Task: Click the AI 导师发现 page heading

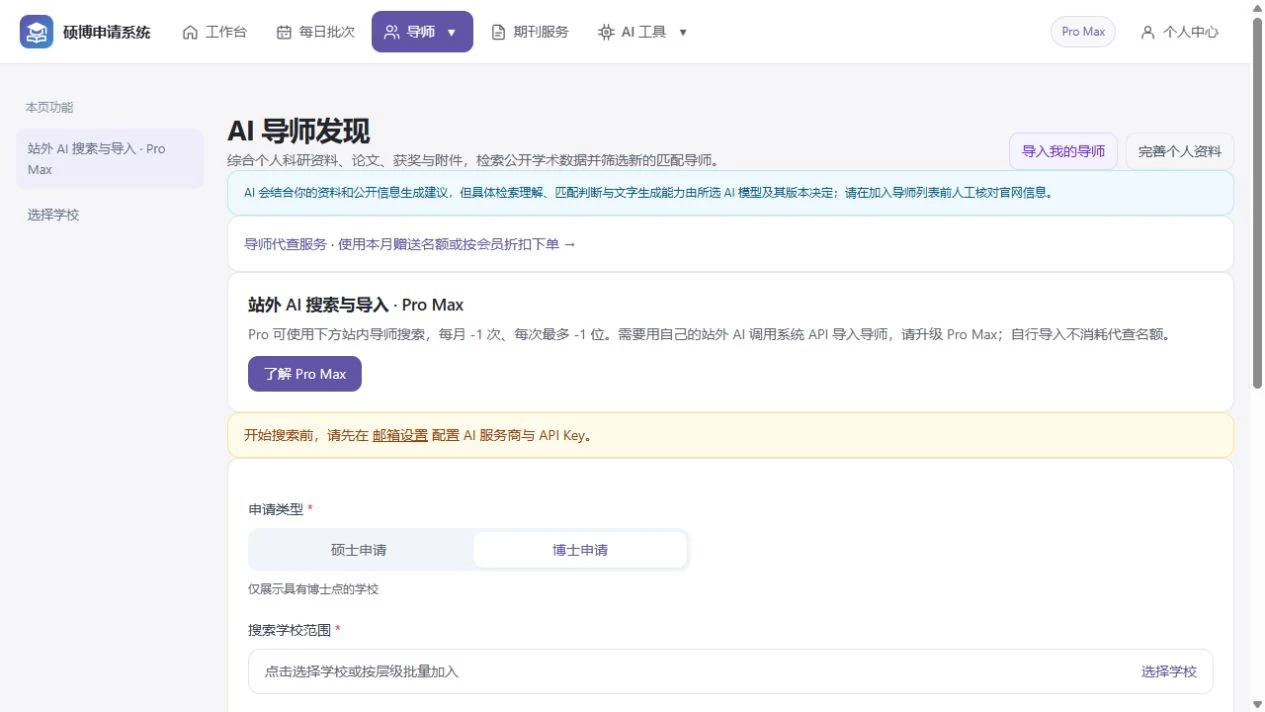Action: [299, 131]
